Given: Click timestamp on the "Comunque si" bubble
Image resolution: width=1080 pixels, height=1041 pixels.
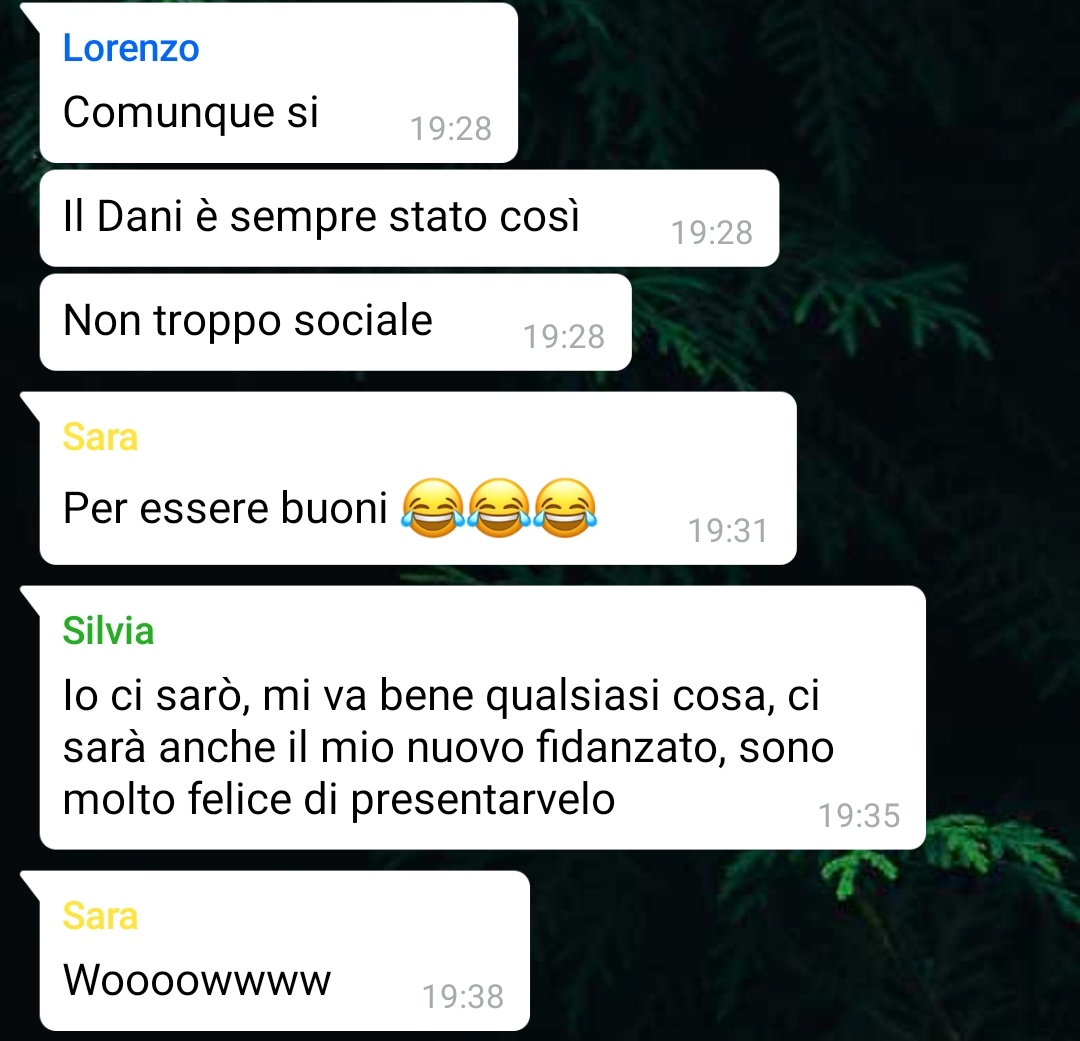Looking at the screenshot, I should tap(451, 129).
